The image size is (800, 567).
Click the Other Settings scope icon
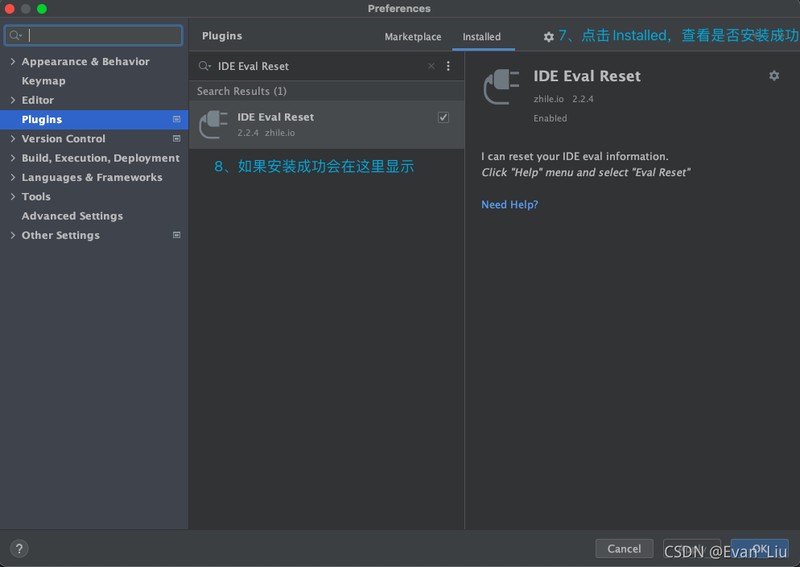click(x=177, y=236)
